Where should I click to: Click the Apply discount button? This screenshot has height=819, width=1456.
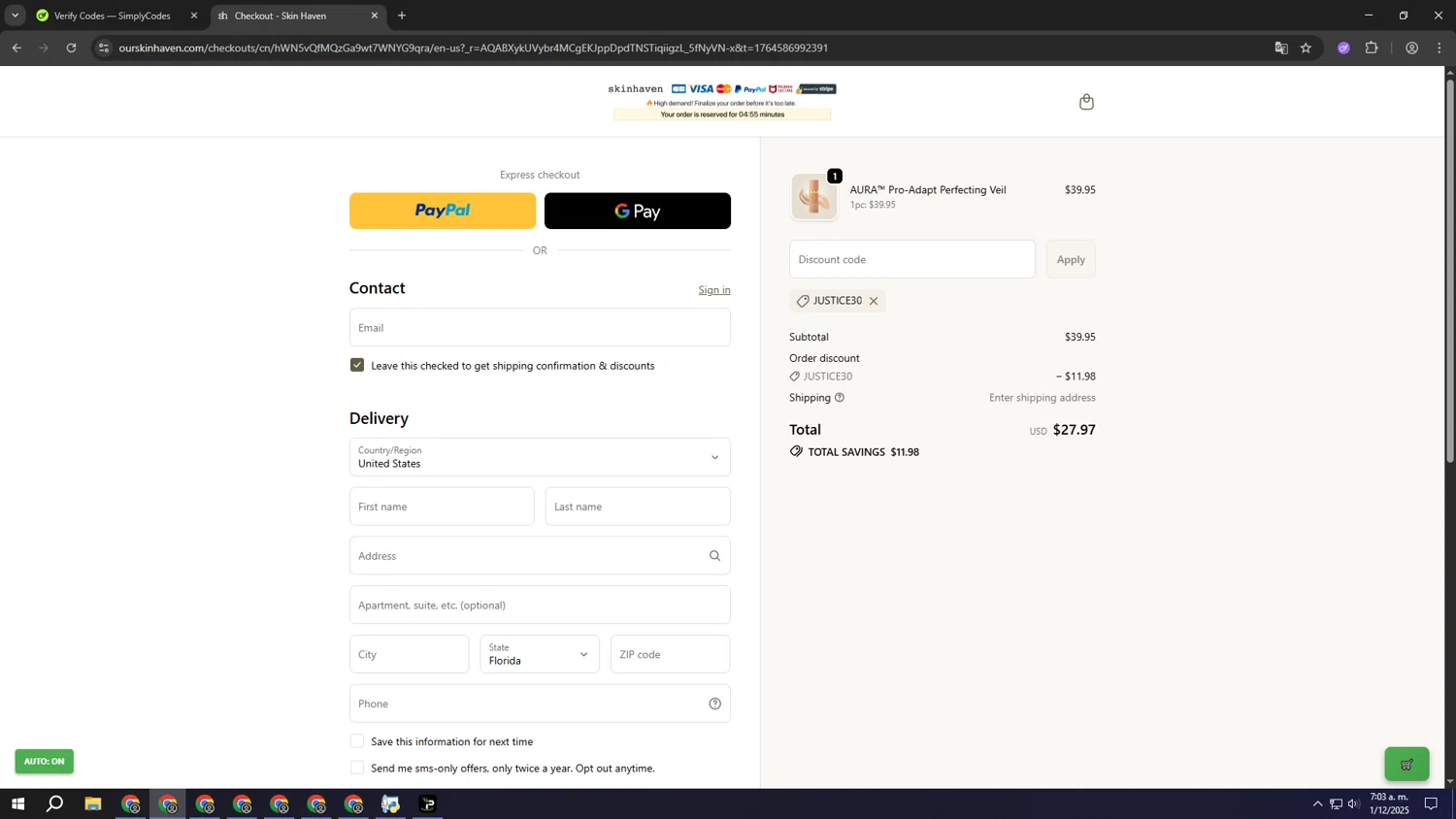[1071, 259]
